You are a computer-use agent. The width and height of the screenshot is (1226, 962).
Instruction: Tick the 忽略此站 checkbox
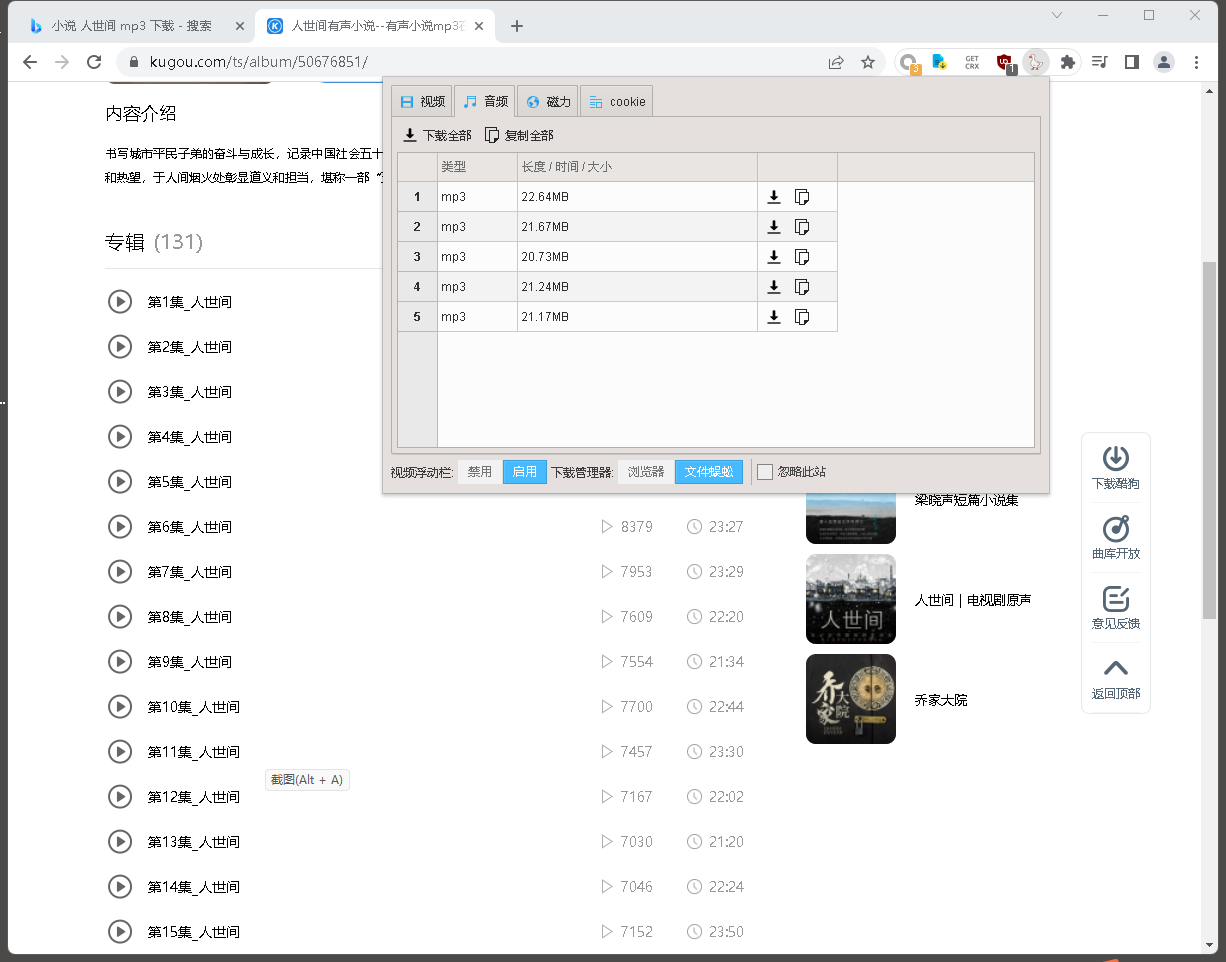[x=765, y=472]
